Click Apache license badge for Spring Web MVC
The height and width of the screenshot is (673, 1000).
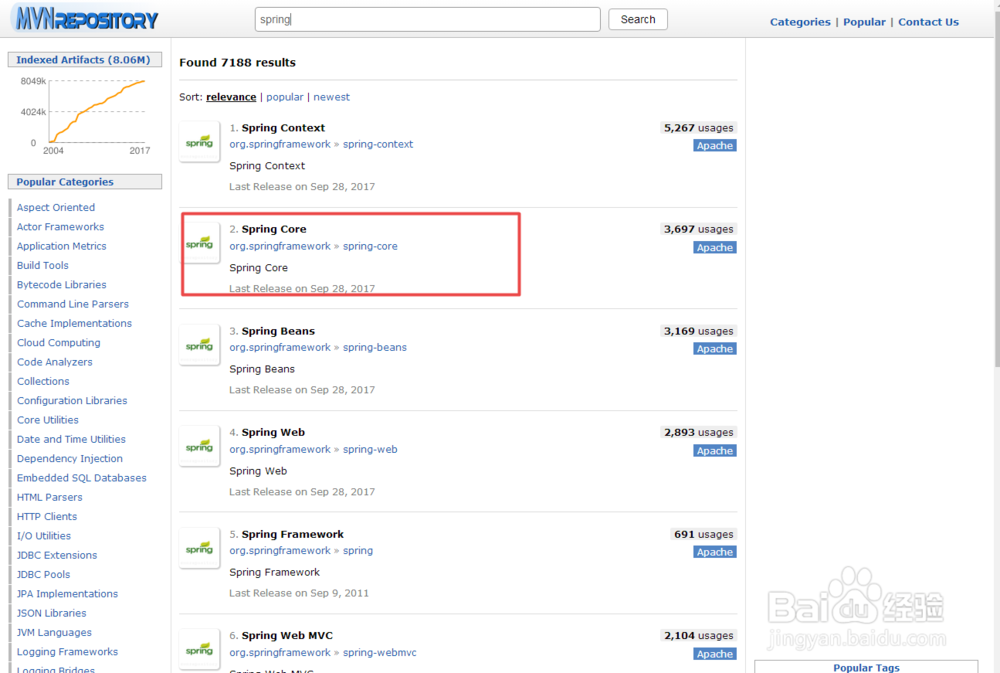click(x=715, y=654)
